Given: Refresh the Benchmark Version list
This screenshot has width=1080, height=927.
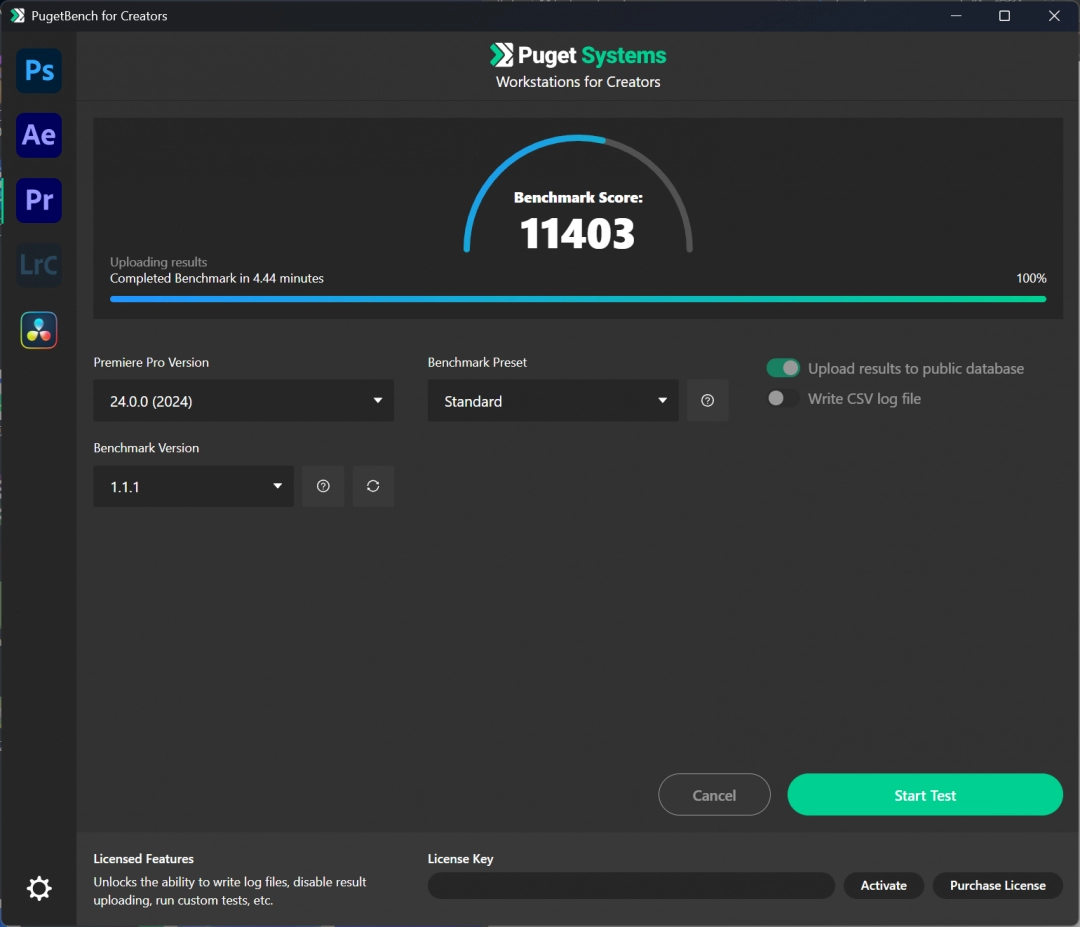Looking at the screenshot, I should click(373, 486).
